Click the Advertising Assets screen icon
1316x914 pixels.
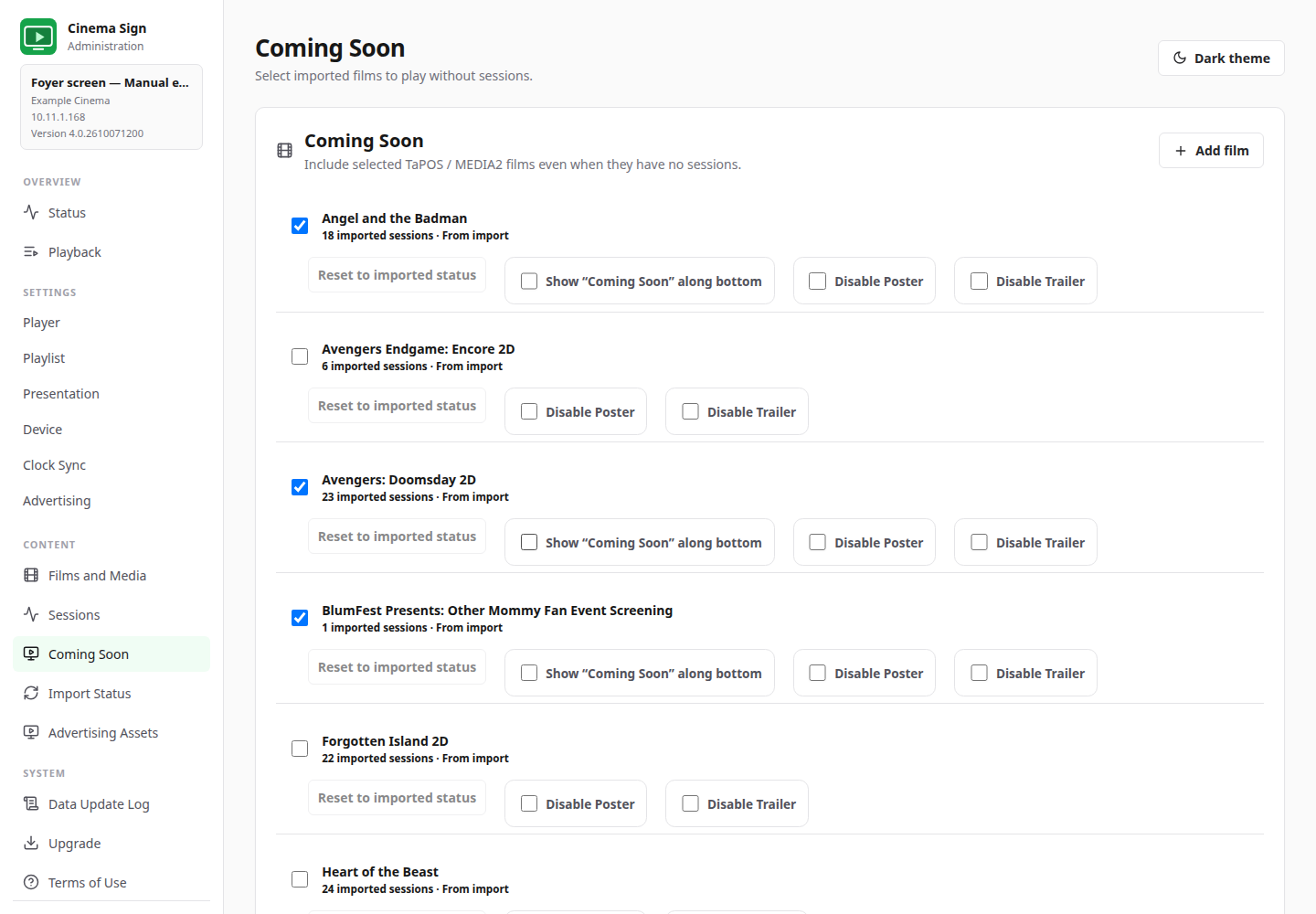(x=31, y=732)
